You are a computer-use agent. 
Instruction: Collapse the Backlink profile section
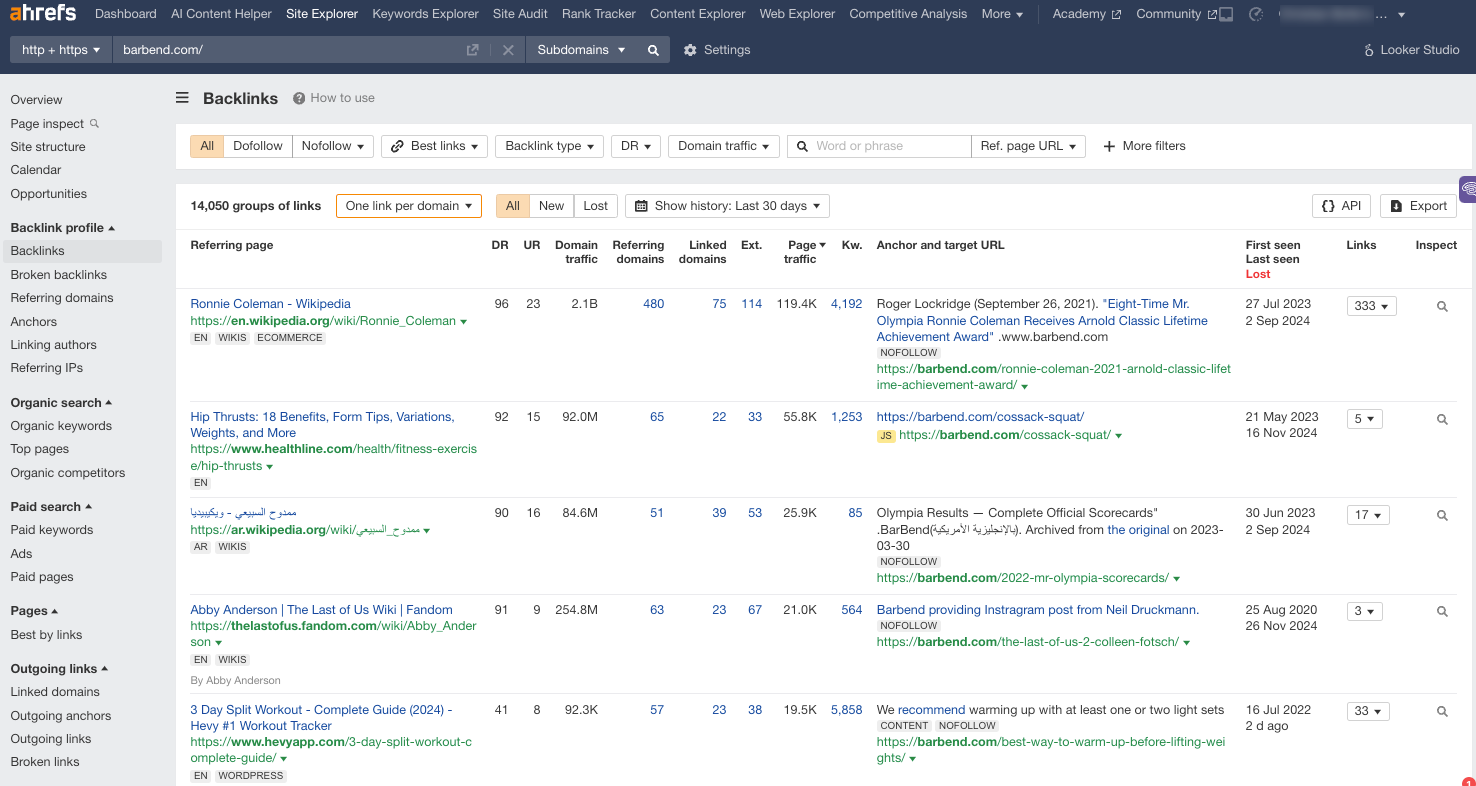tap(63, 228)
